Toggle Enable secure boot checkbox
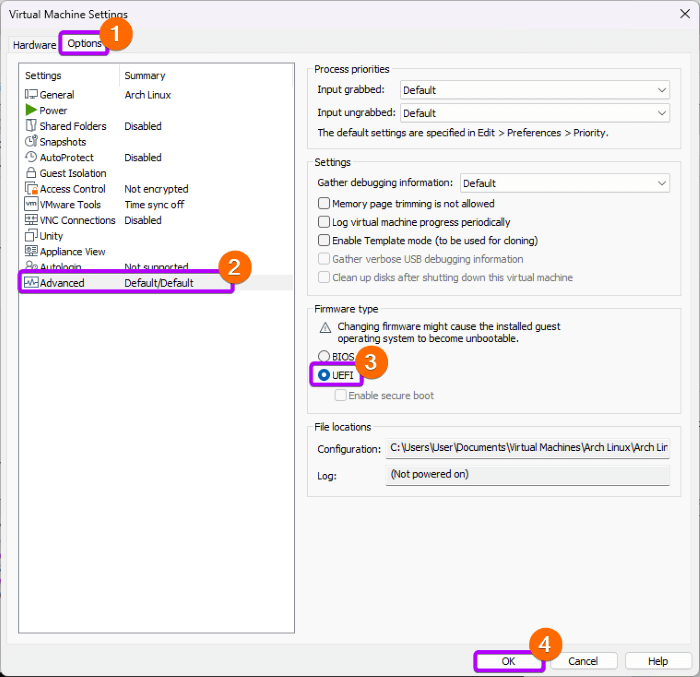 tap(341, 395)
